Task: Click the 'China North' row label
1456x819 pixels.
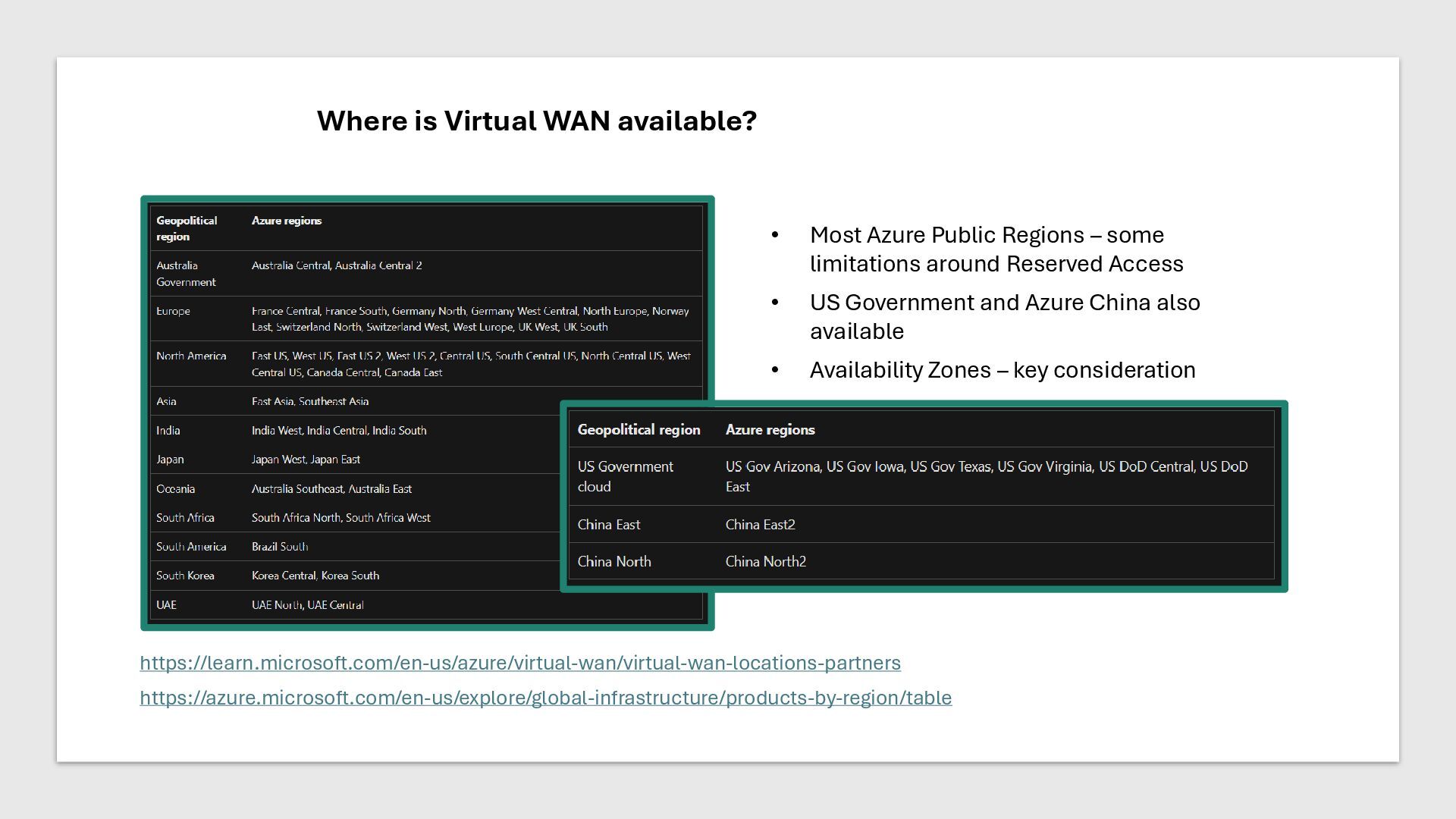Action: click(614, 562)
